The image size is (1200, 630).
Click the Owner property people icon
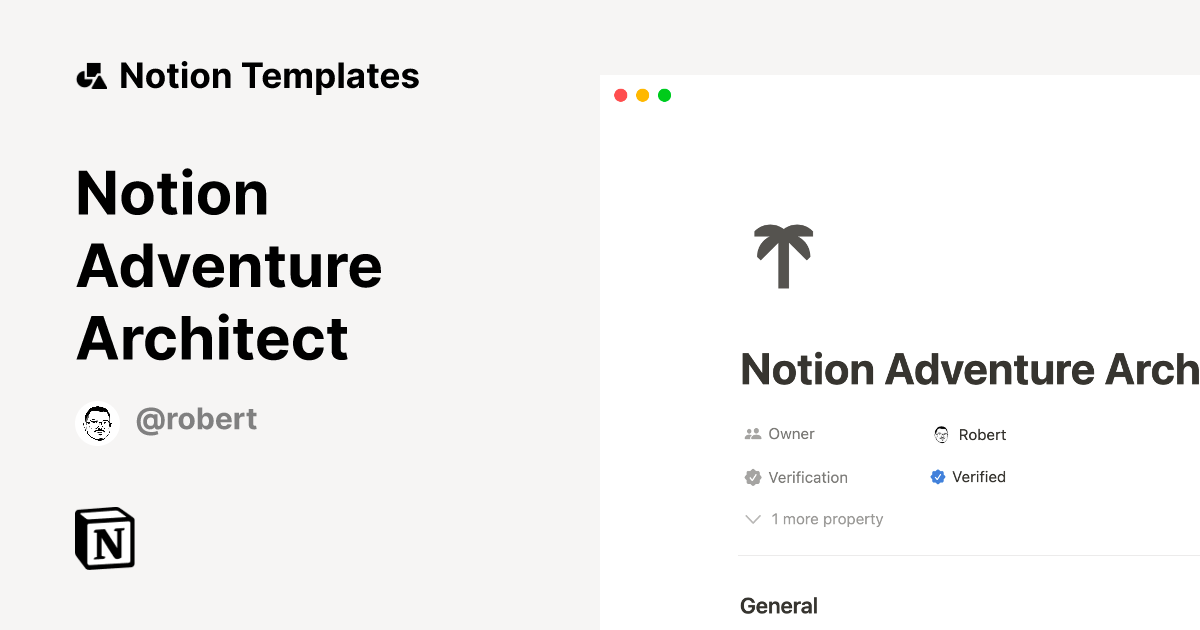751,433
